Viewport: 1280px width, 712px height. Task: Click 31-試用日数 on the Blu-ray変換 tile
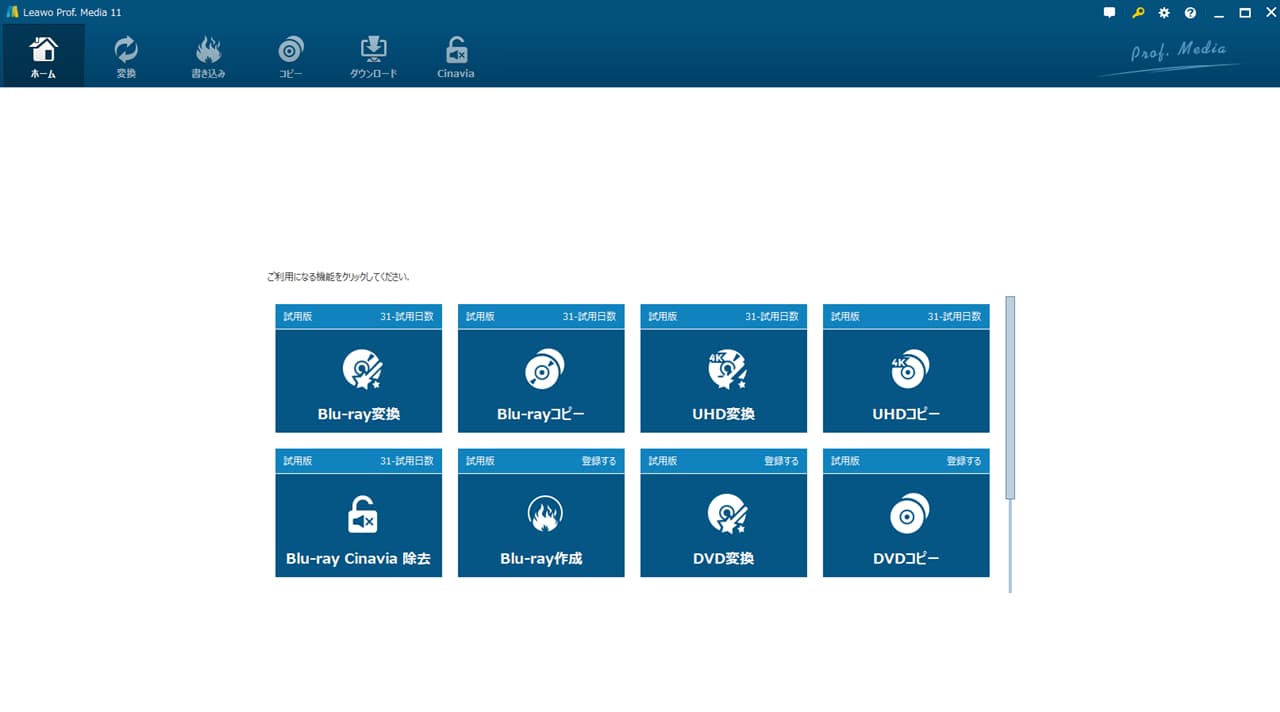(407, 316)
